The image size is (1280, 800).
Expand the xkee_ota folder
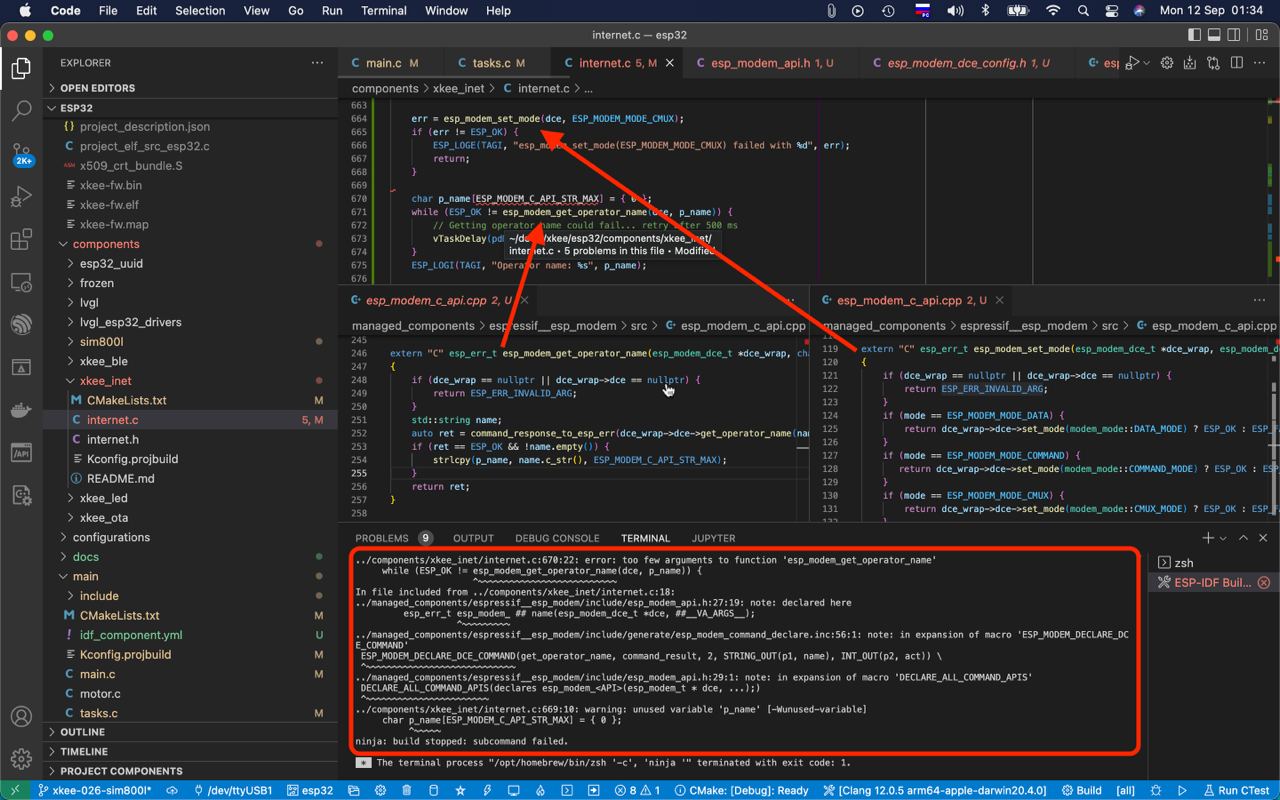click(x=106, y=517)
